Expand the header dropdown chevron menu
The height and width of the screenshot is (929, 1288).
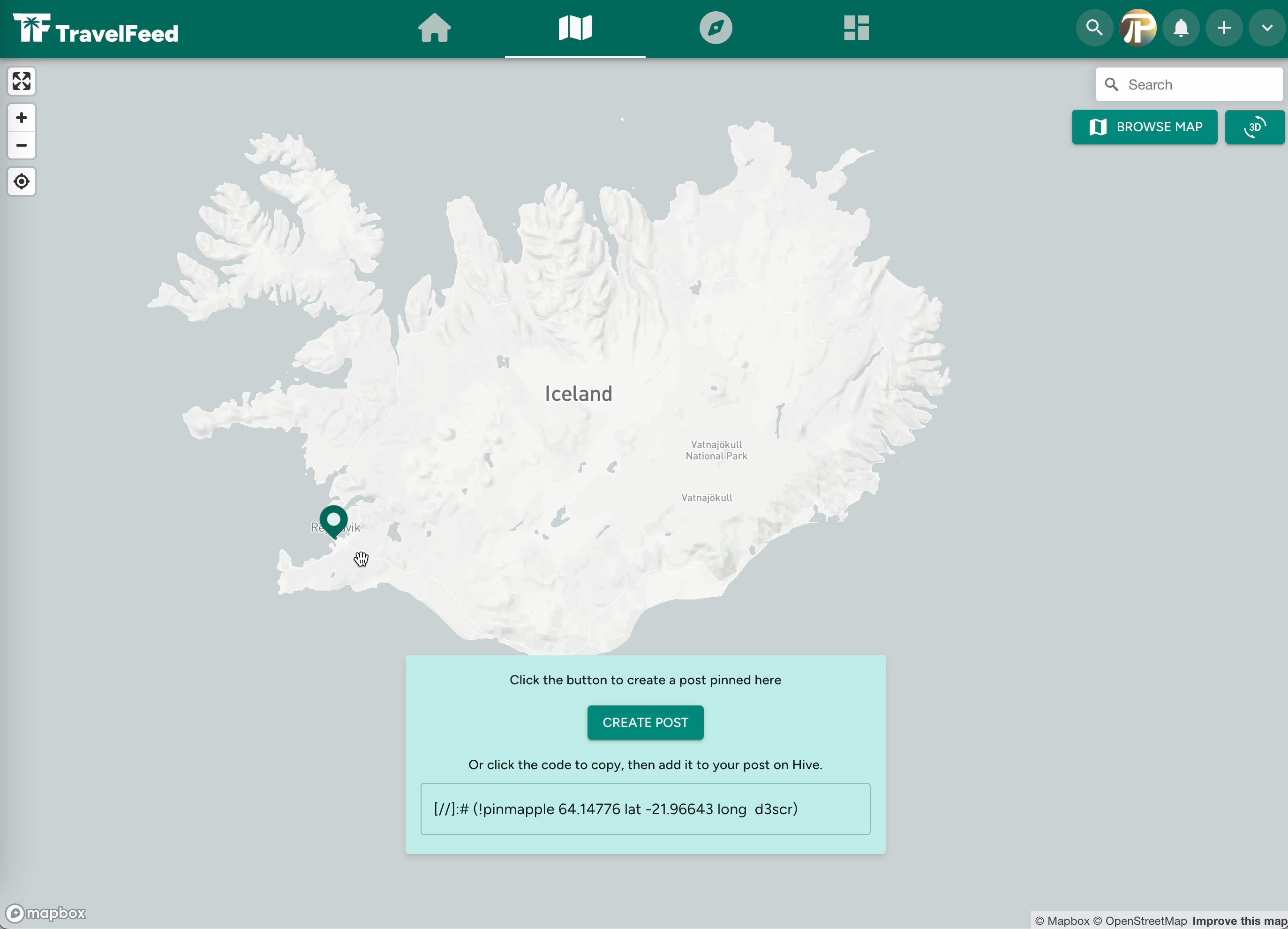click(1267, 28)
